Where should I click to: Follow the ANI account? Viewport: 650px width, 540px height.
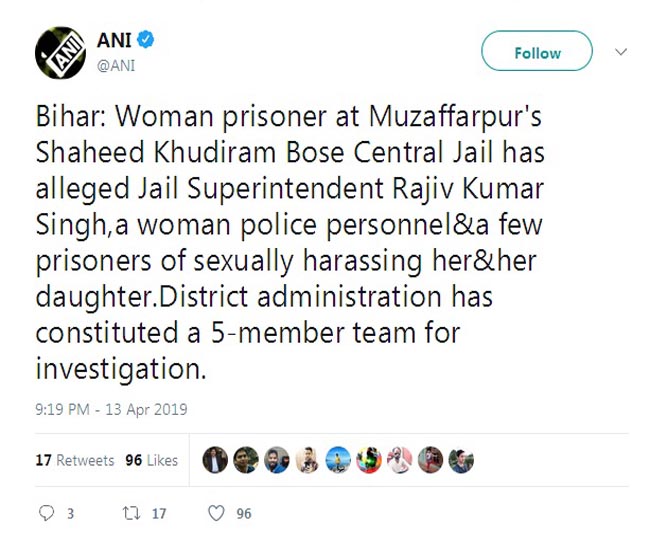coord(537,53)
